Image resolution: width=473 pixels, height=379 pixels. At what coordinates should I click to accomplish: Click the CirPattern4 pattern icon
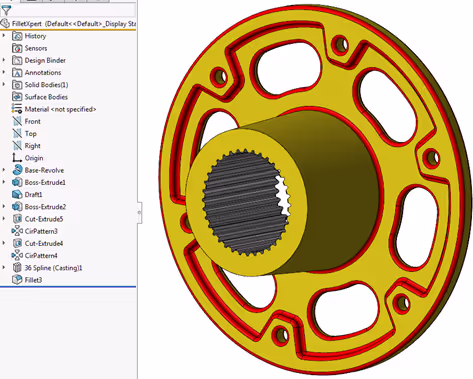[17, 256]
